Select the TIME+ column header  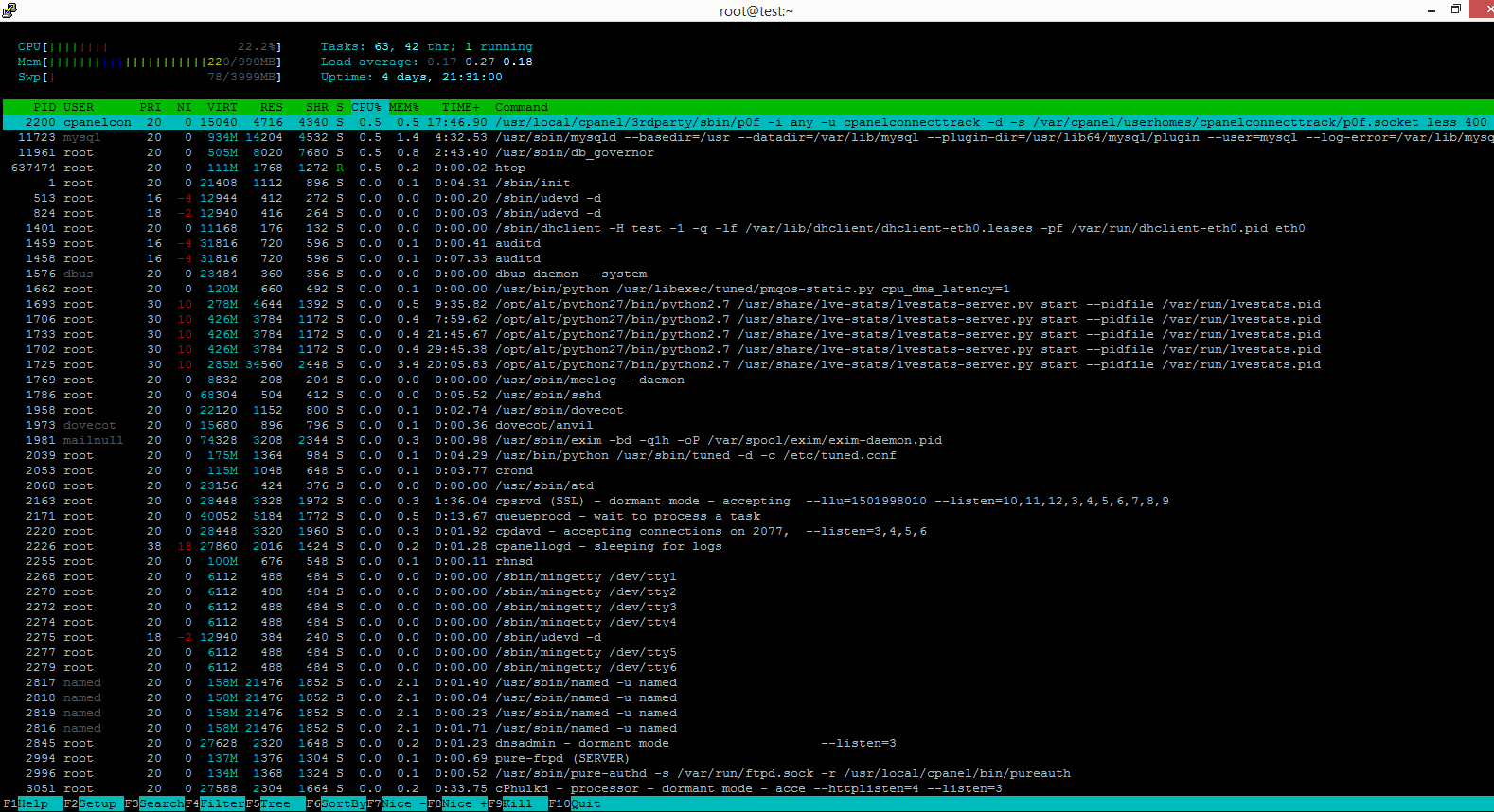click(x=461, y=107)
